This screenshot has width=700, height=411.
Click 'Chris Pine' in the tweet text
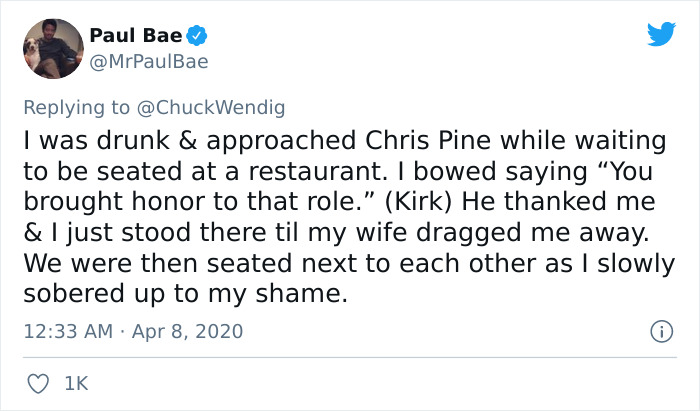point(428,141)
